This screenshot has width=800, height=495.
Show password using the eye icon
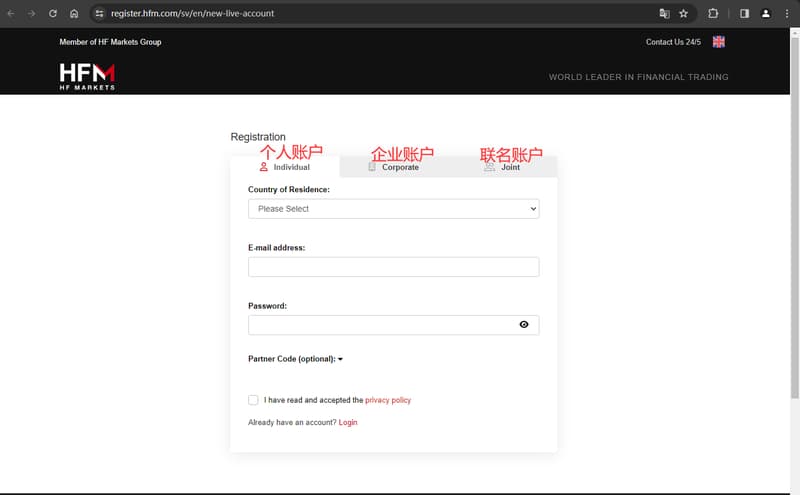pos(524,325)
